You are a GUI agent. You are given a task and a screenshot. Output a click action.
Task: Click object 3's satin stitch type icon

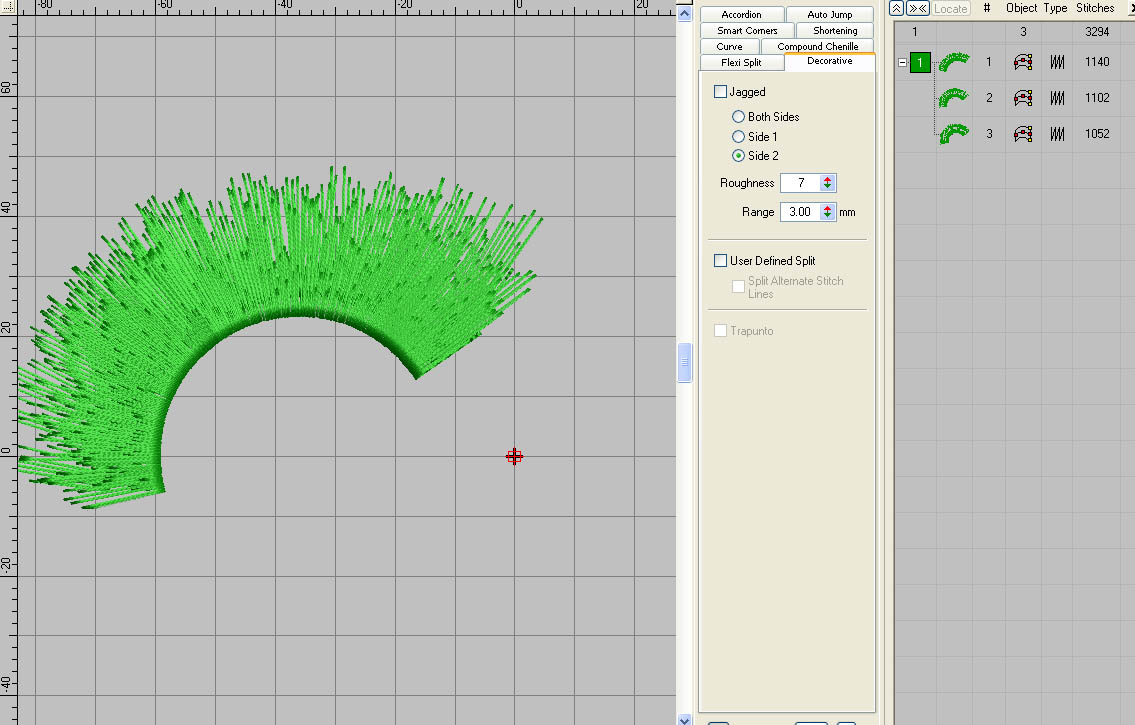pos(1056,134)
